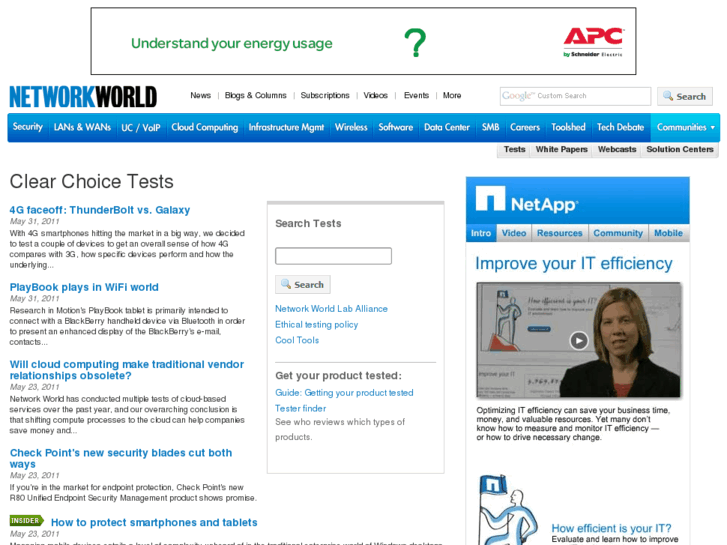The height and width of the screenshot is (545, 727).
Task: Open Check Point's new security blades article
Action: coord(121,458)
